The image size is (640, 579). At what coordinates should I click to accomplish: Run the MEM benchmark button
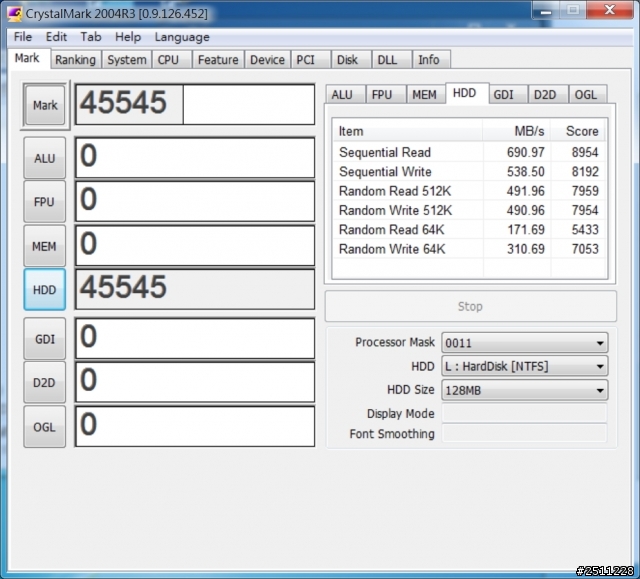[44, 246]
